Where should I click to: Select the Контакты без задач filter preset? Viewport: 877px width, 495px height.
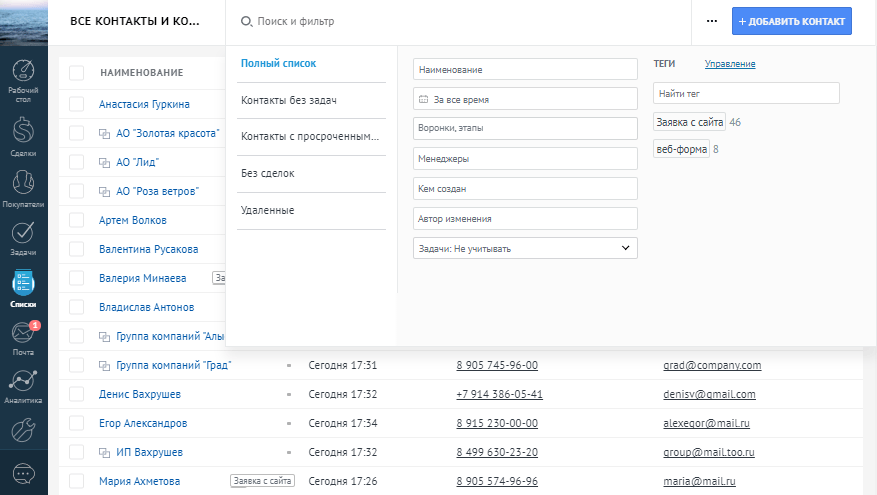click(310, 100)
